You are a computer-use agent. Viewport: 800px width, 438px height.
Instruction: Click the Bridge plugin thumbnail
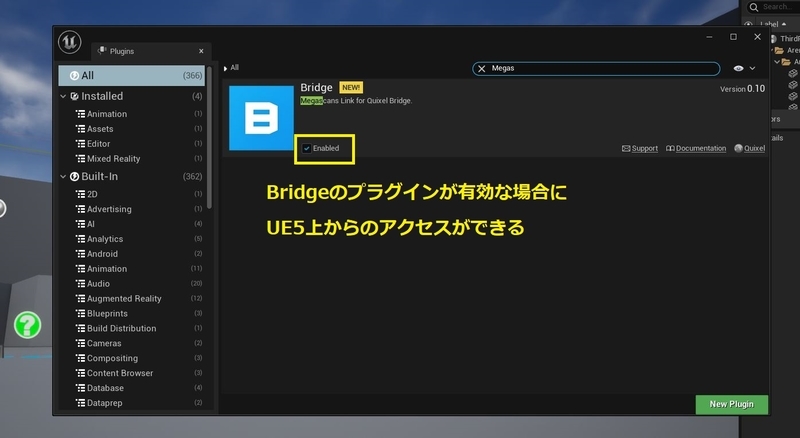261,118
